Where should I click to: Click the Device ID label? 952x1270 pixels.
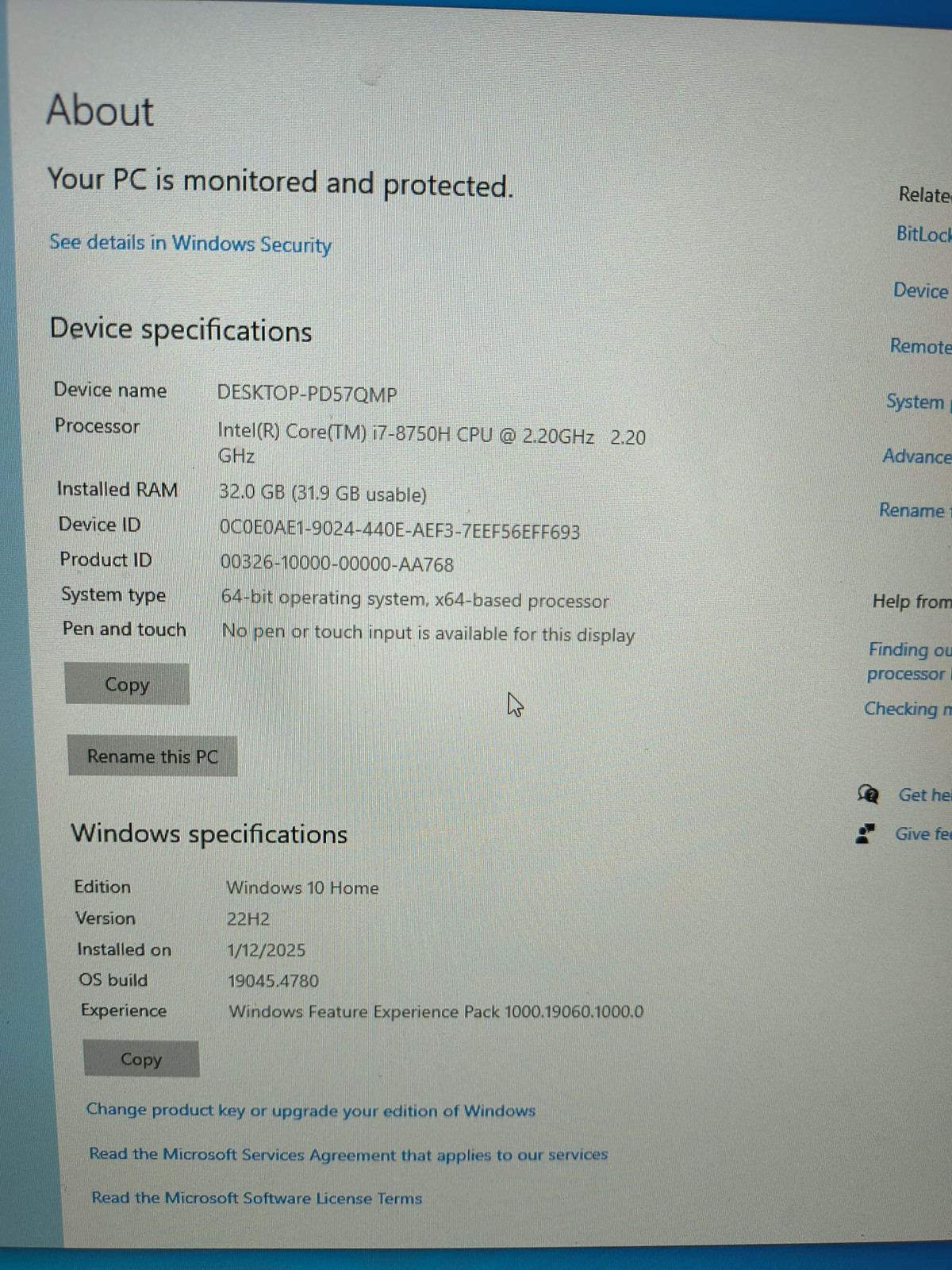(100, 525)
